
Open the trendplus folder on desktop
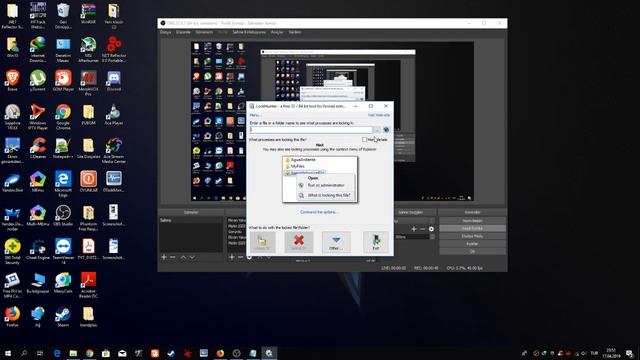click(88, 316)
